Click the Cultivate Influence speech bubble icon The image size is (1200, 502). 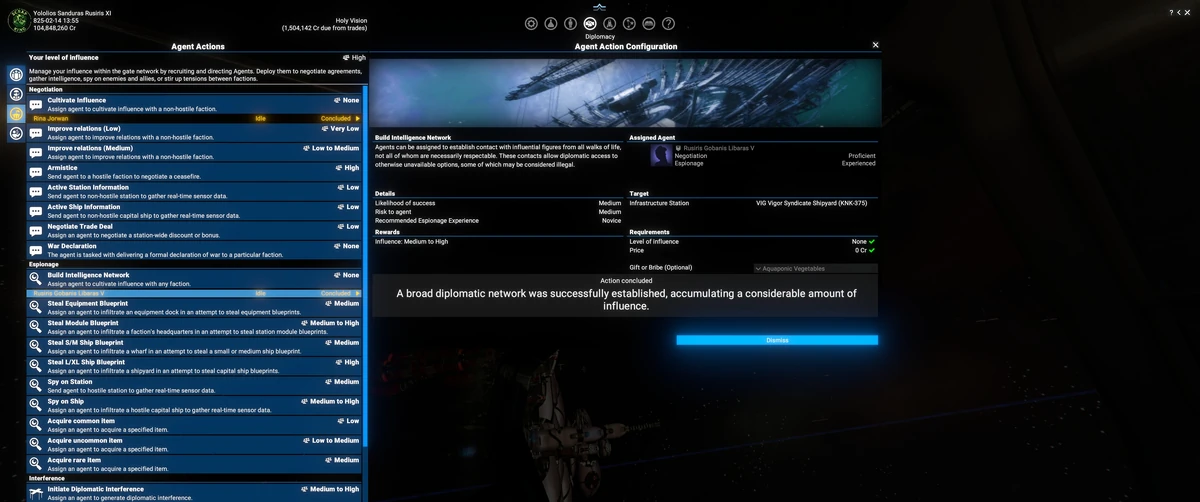(36, 104)
